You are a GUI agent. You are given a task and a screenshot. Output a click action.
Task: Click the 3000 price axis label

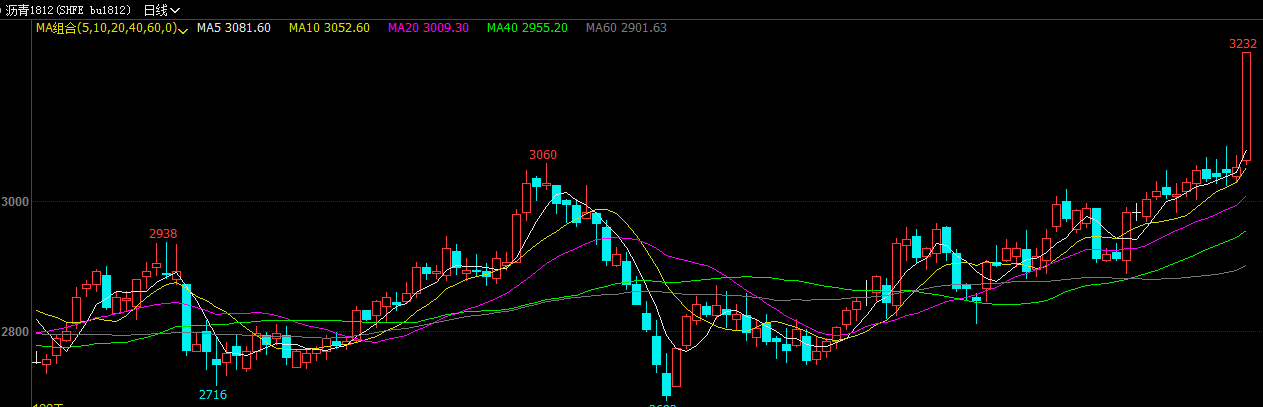[15, 202]
